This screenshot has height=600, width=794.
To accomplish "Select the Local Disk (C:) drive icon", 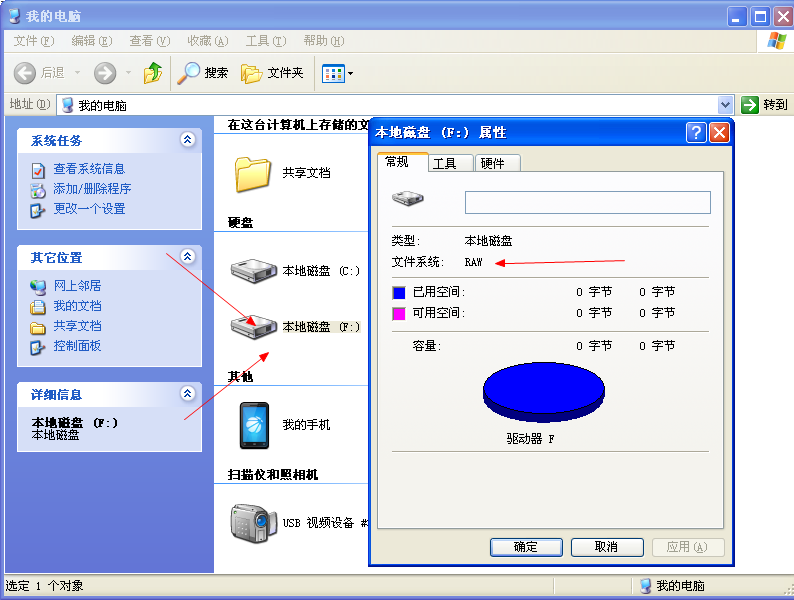I will [254, 271].
